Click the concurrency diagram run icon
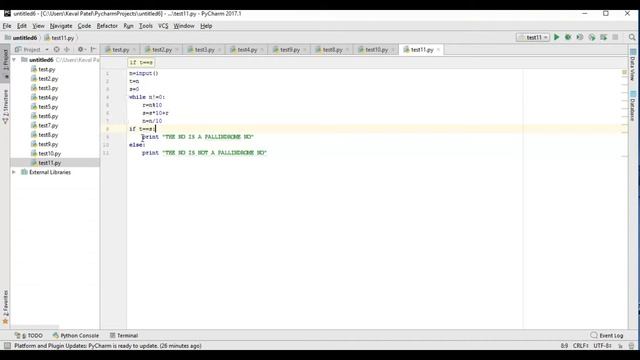This screenshot has height=360, width=640. click(603, 37)
